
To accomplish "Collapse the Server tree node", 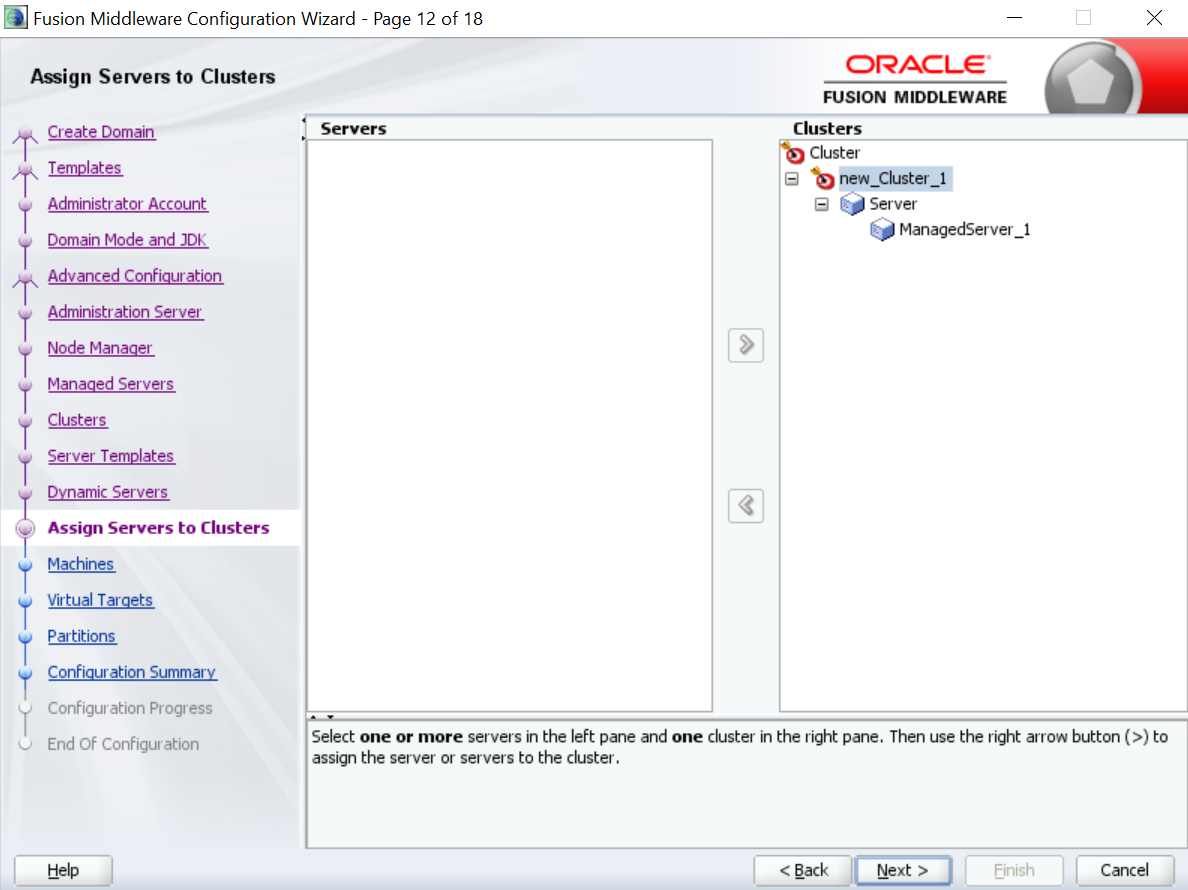I will click(x=821, y=205).
